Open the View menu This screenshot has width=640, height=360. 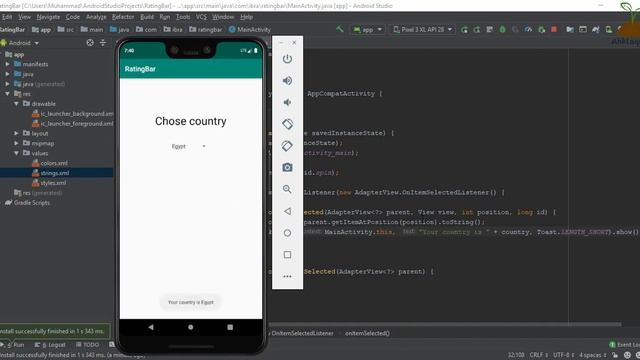24,17
